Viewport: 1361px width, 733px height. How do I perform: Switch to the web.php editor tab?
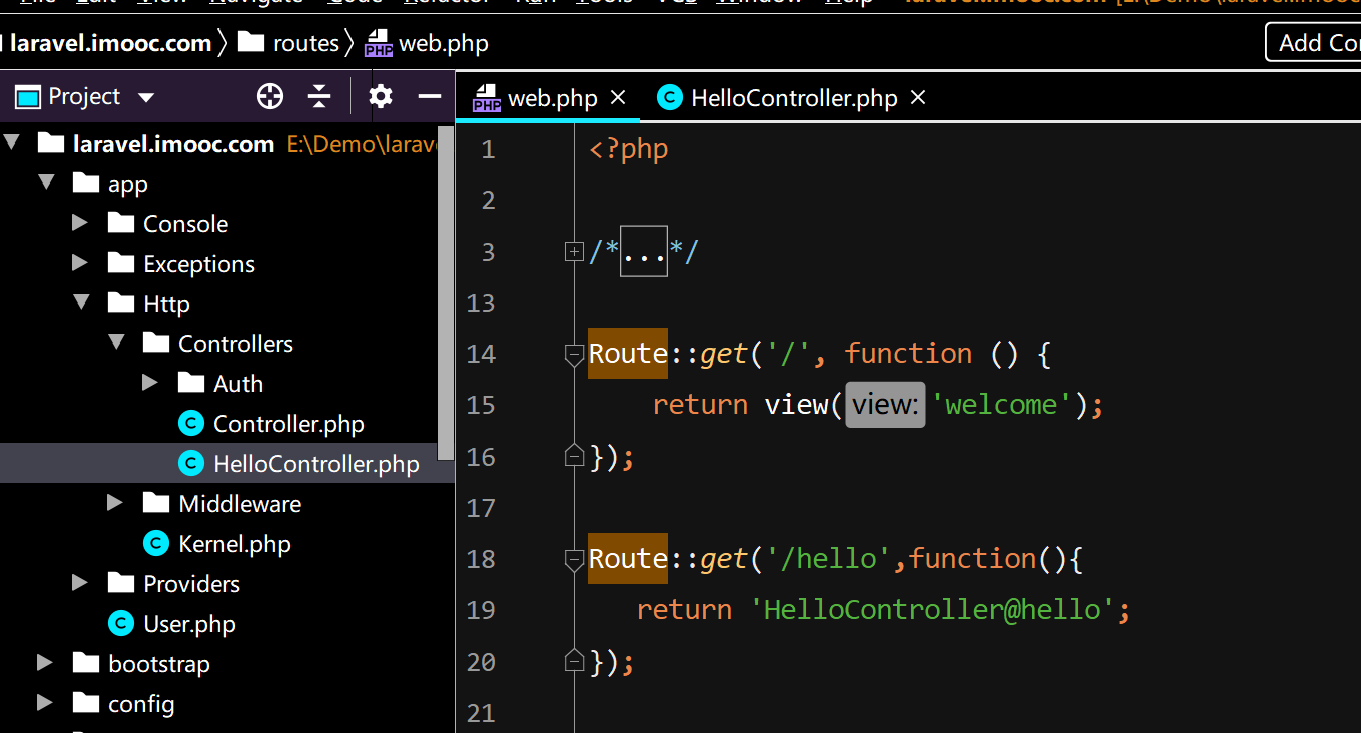548,98
